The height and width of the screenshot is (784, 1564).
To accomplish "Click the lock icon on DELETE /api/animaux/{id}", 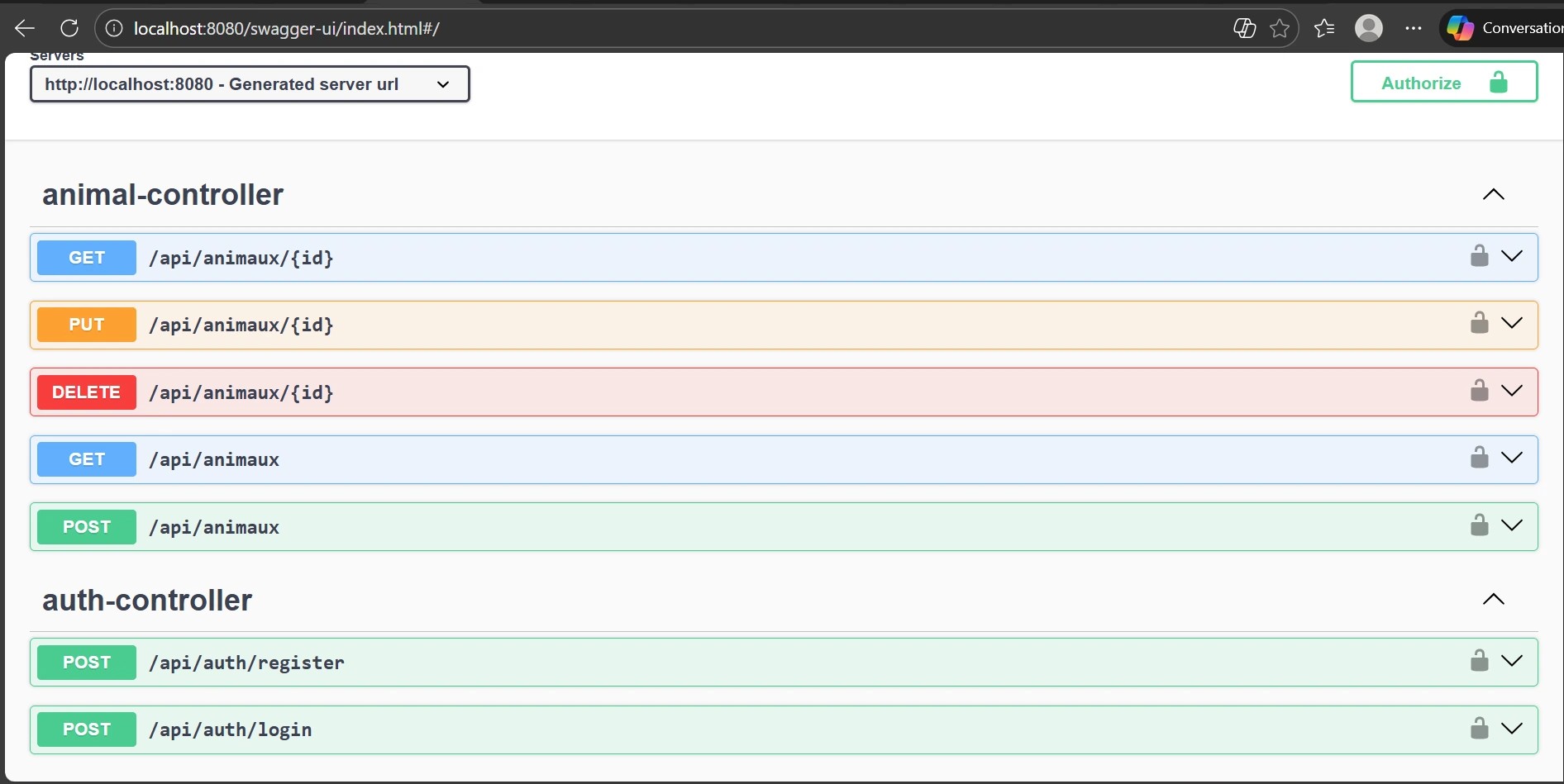I will [x=1479, y=390].
